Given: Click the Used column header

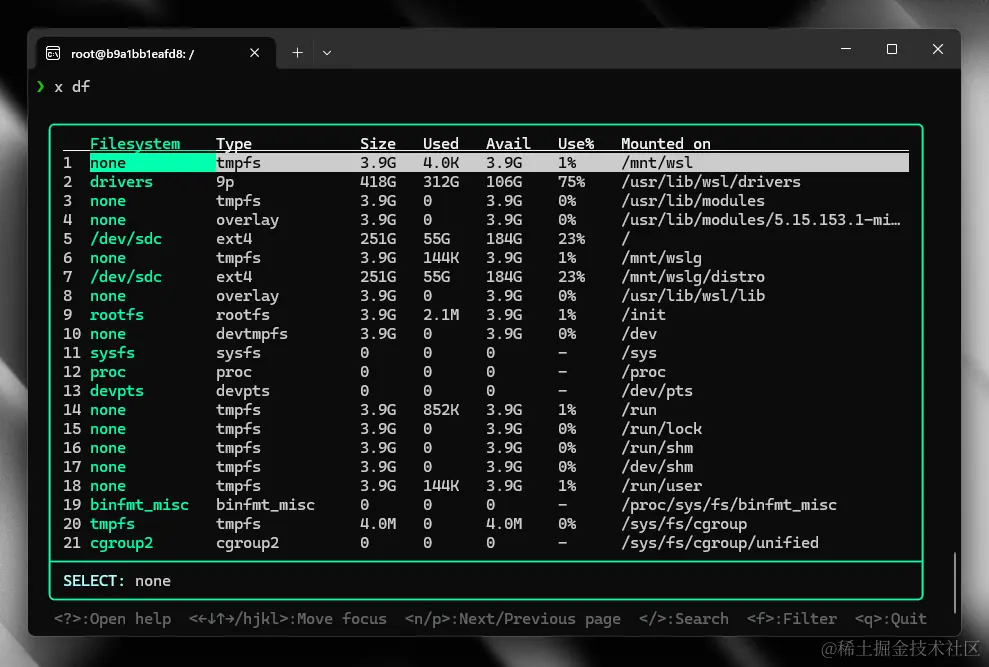Looking at the screenshot, I should pos(441,144).
